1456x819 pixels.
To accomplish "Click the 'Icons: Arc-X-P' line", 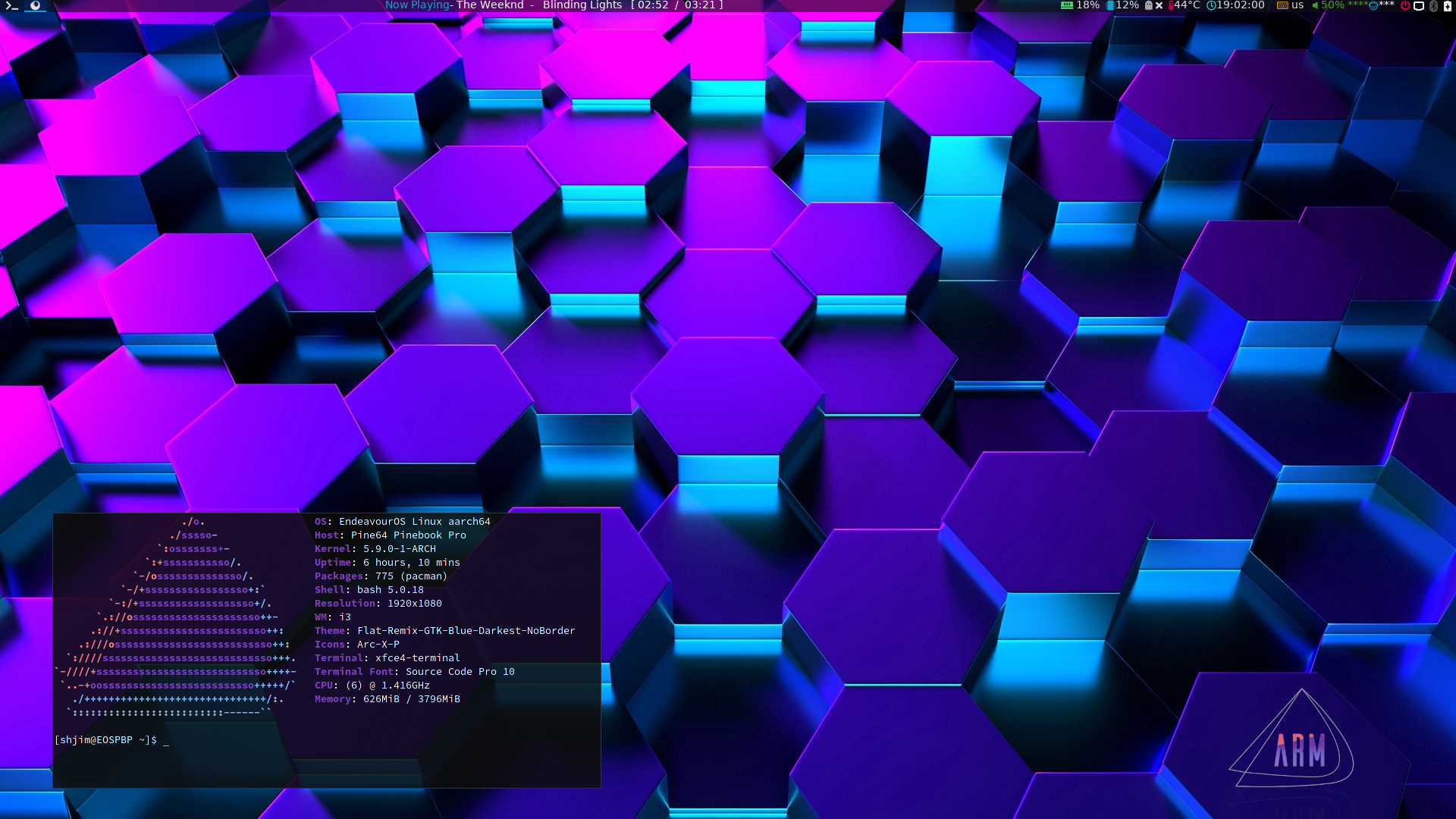I will click(x=357, y=645).
